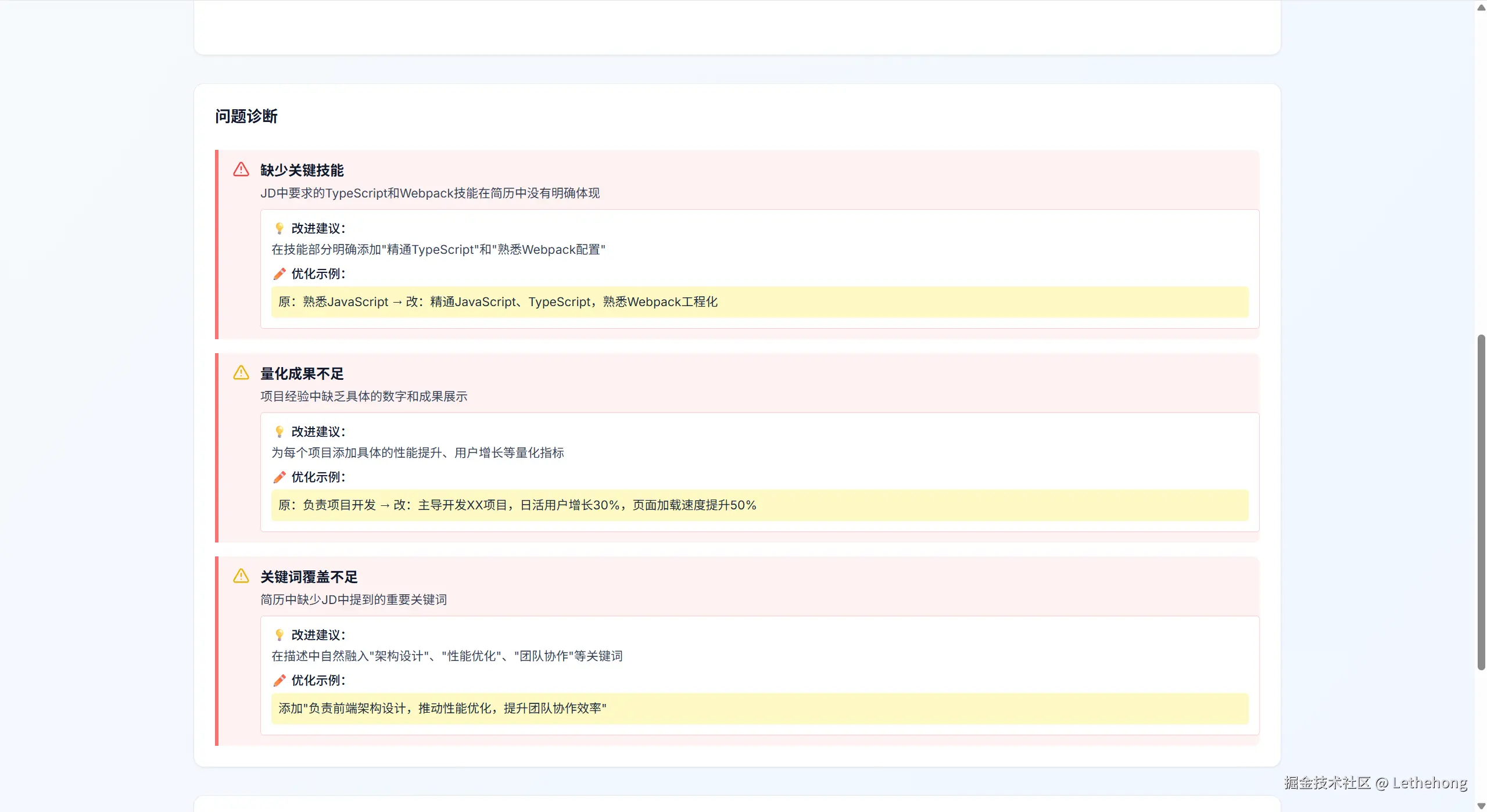Click pencil icon in 量化成果不足 example
The width and height of the screenshot is (1487, 812).
point(280,477)
